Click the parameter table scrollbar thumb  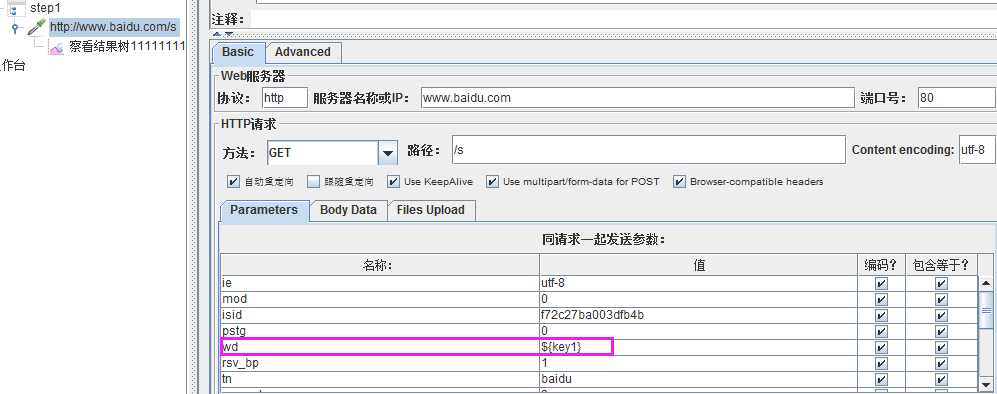(x=986, y=310)
